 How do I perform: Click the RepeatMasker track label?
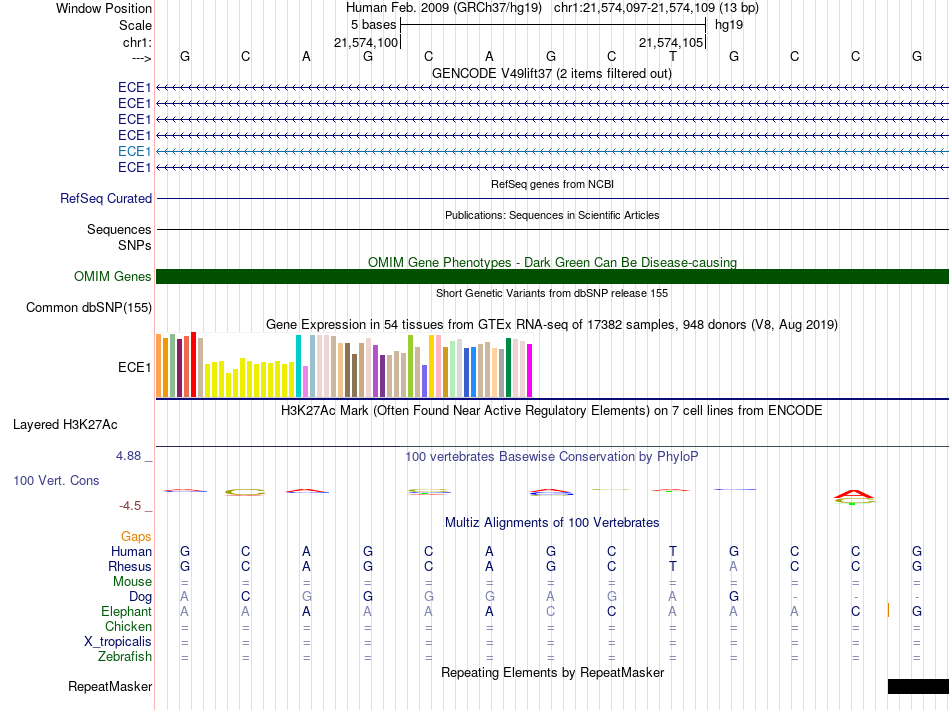(x=110, y=686)
